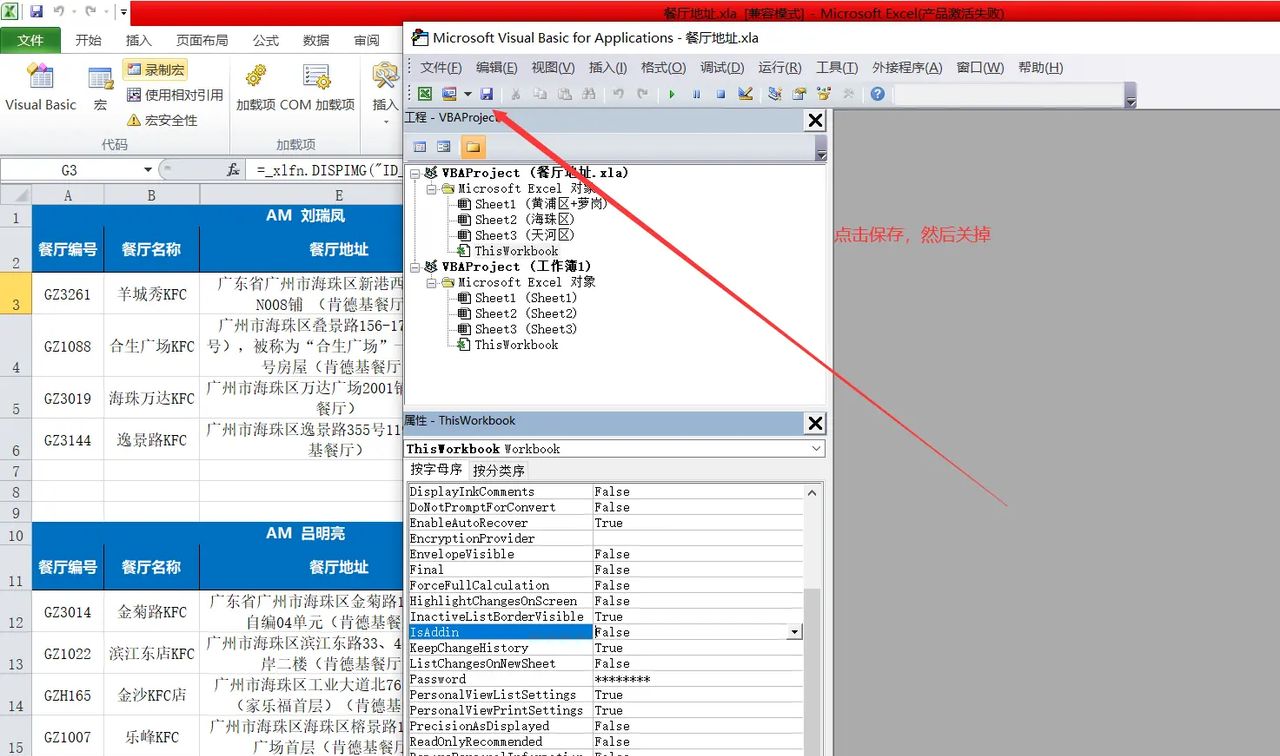Click the Paste icon in VBA toolbar
This screenshot has width=1280, height=756.
(564, 94)
